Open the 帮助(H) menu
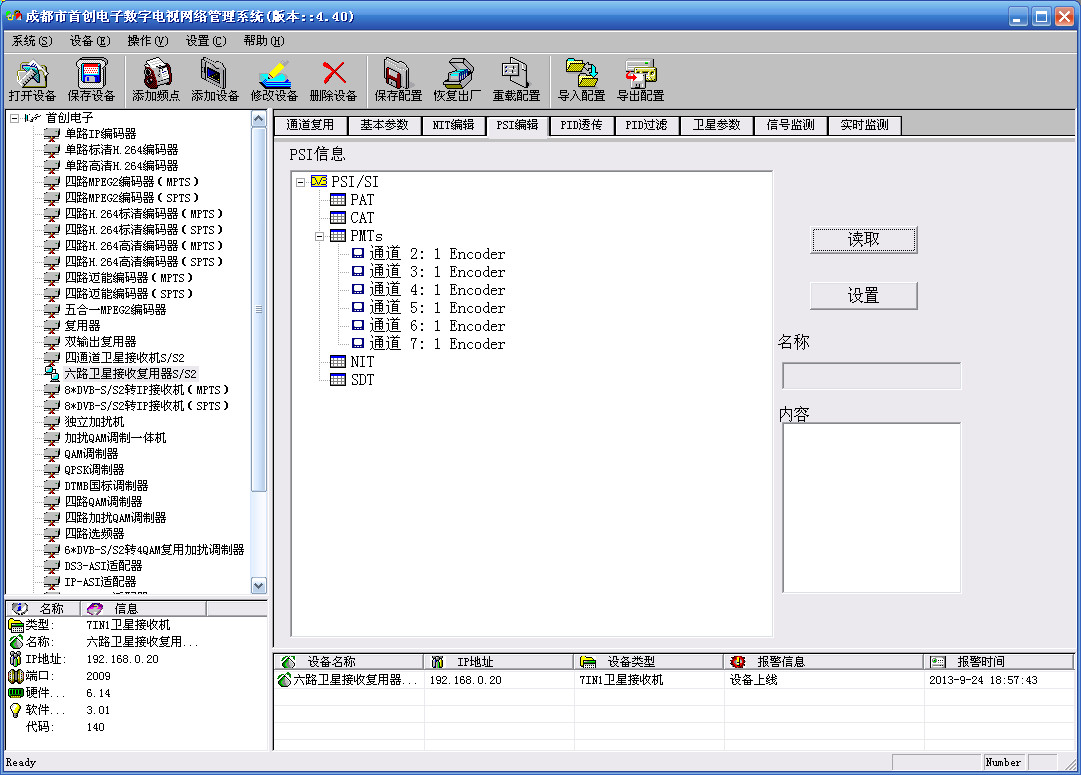The width and height of the screenshot is (1081, 775). click(263, 41)
